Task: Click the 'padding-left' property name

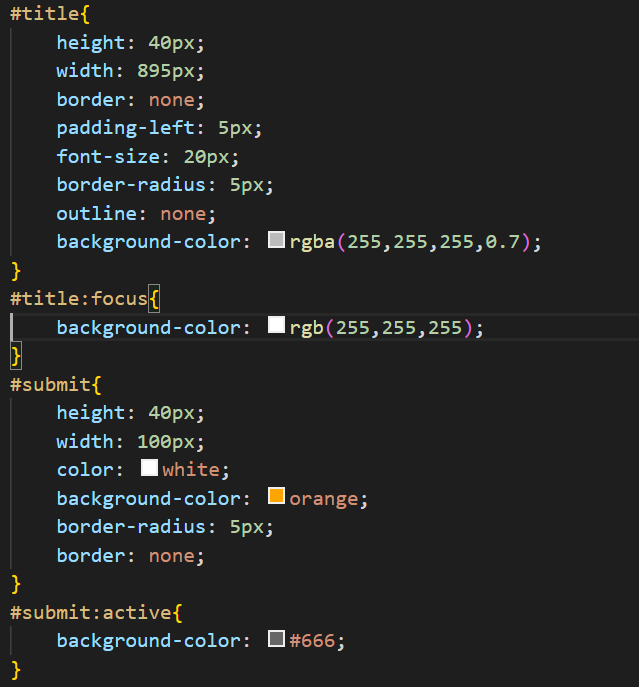Action: (125, 128)
